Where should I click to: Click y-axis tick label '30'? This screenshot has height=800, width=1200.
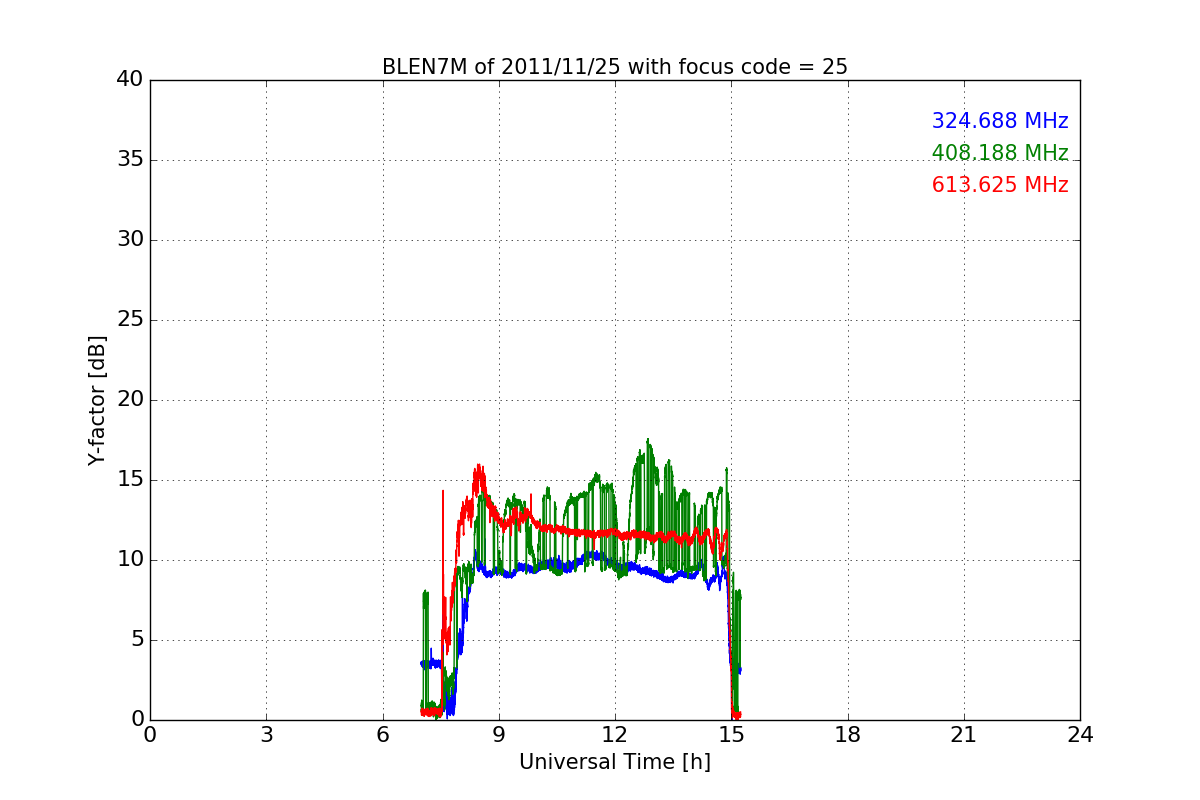pyautogui.click(x=130, y=240)
